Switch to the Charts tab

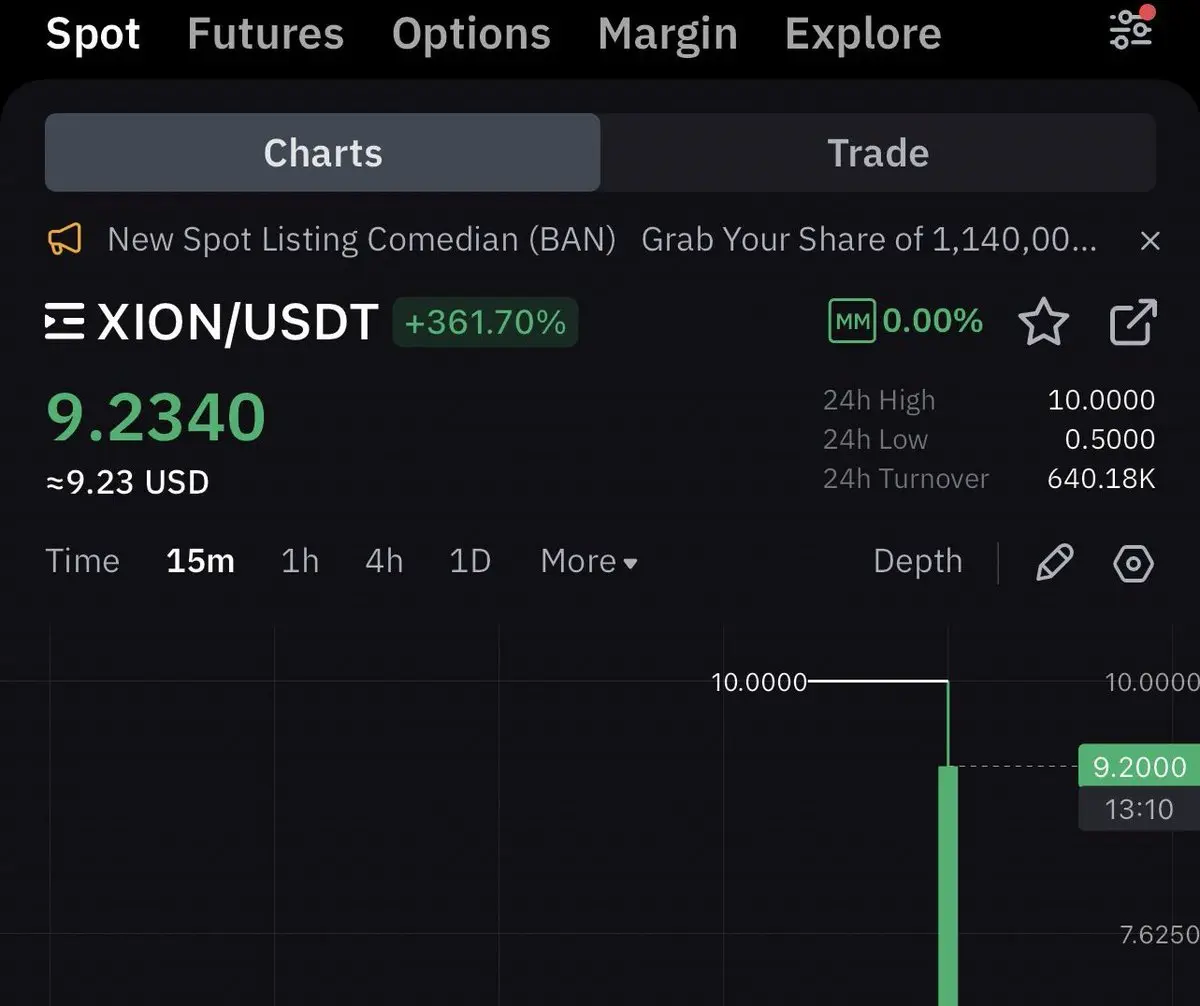pyautogui.click(x=323, y=153)
